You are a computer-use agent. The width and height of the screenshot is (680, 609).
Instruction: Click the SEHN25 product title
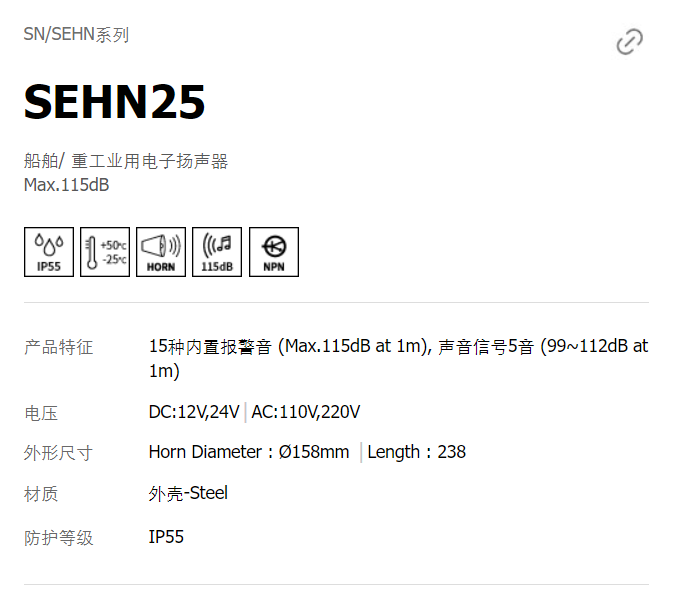(114, 102)
